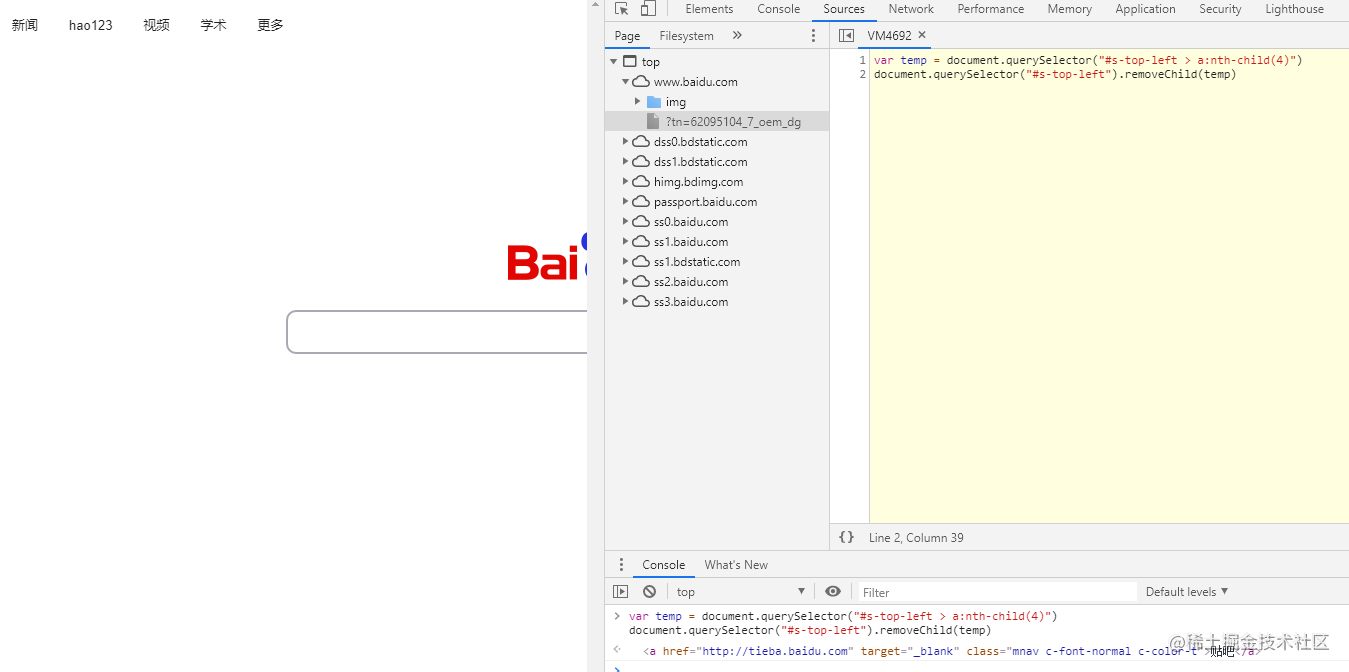This screenshot has width=1349, height=672.
Task: Click the cloud icon beside passport.baidu.com
Action: (641, 202)
